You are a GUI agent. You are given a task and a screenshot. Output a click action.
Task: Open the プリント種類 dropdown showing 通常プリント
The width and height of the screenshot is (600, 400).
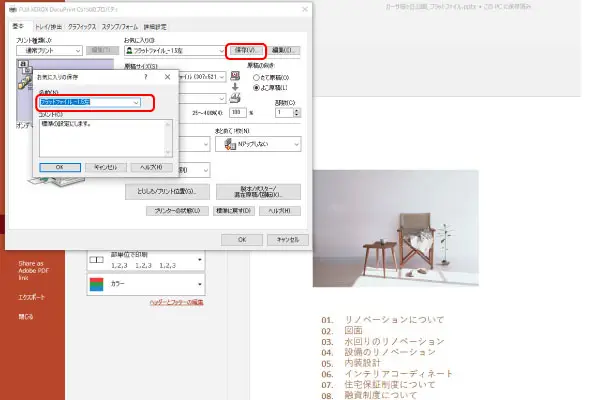pos(49,51)
